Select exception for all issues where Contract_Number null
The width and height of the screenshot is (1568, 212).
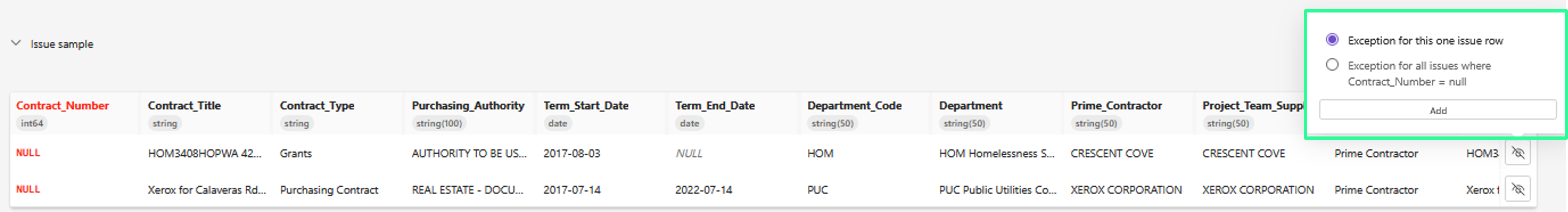[x=1332, y=65]
